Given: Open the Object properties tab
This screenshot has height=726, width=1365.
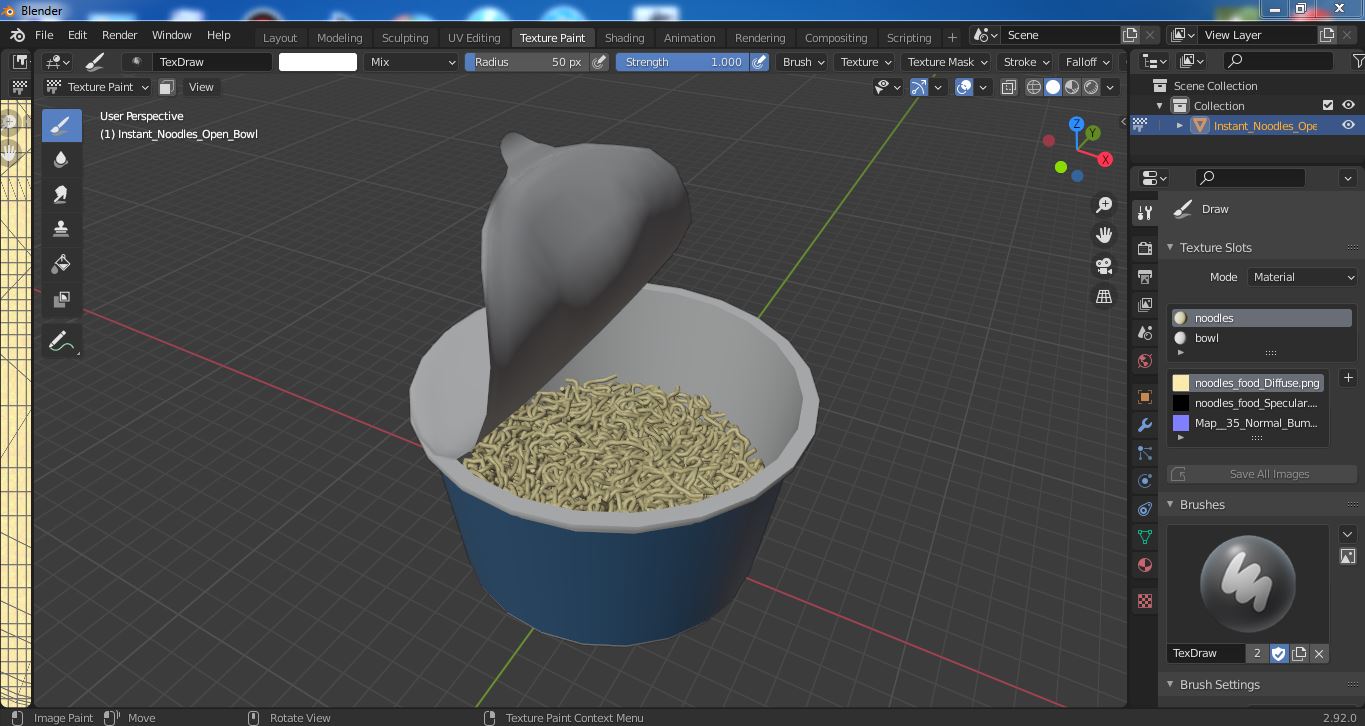Looking at the screenshot, I should pos(1145,397).
